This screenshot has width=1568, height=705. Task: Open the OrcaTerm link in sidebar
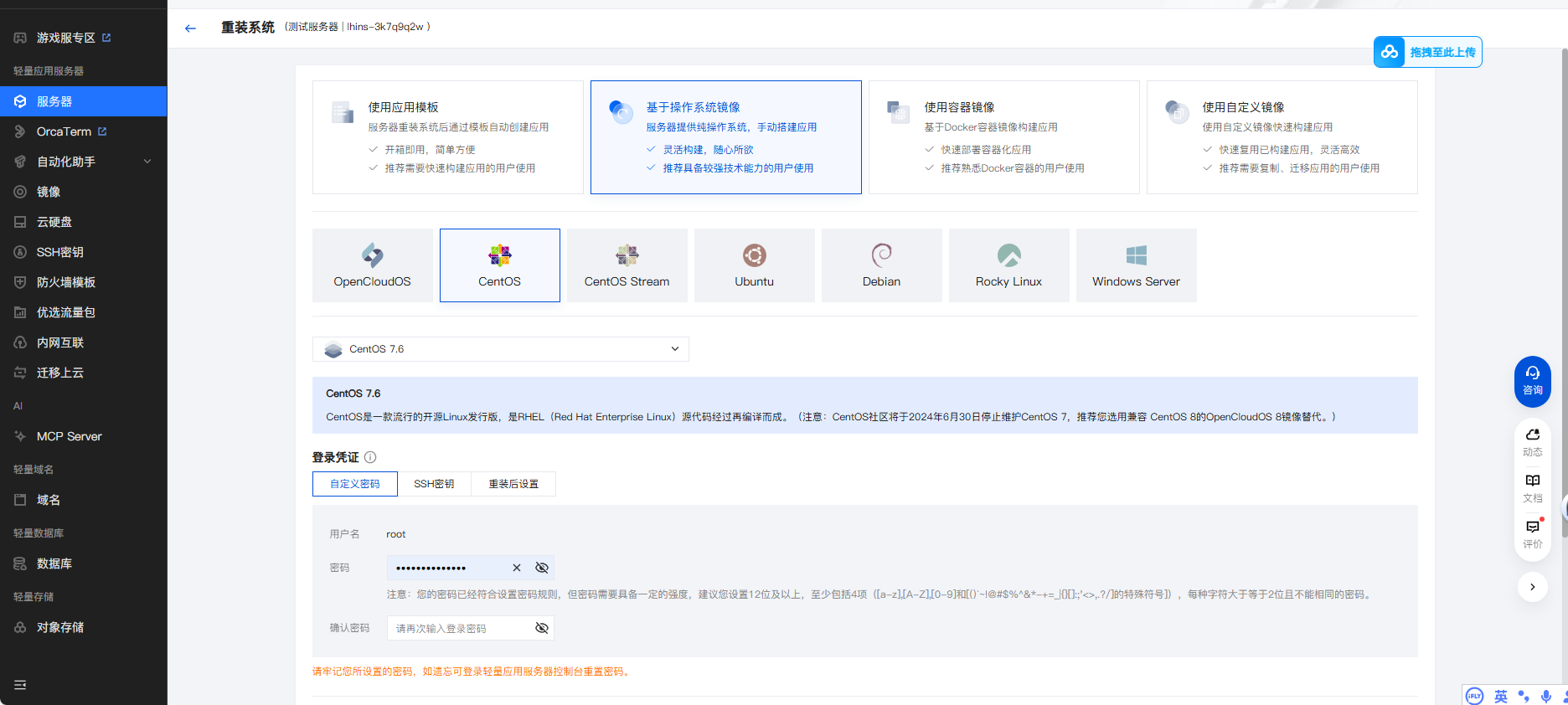[x=64, y=131]
